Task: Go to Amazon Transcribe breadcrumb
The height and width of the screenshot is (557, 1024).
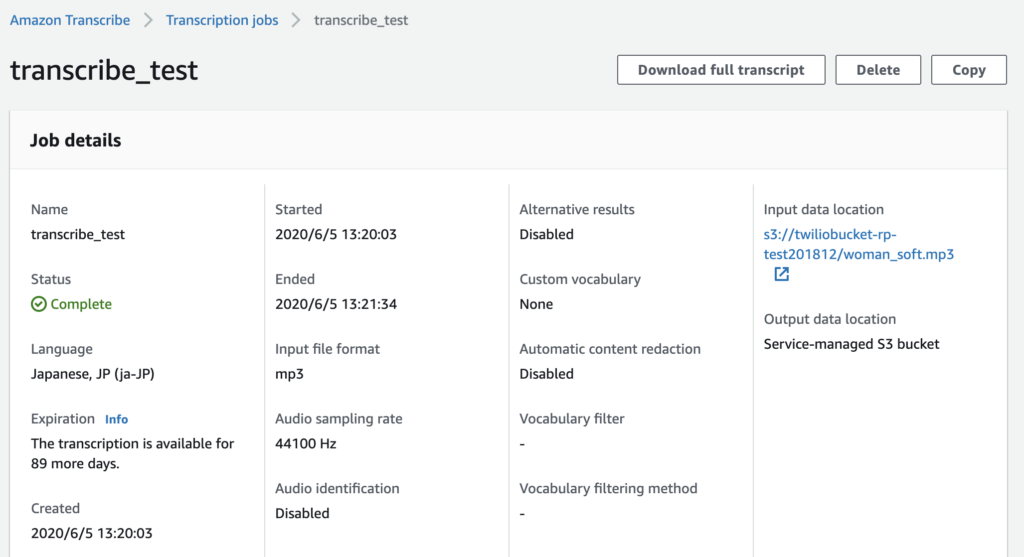Action: pos(70,20)
